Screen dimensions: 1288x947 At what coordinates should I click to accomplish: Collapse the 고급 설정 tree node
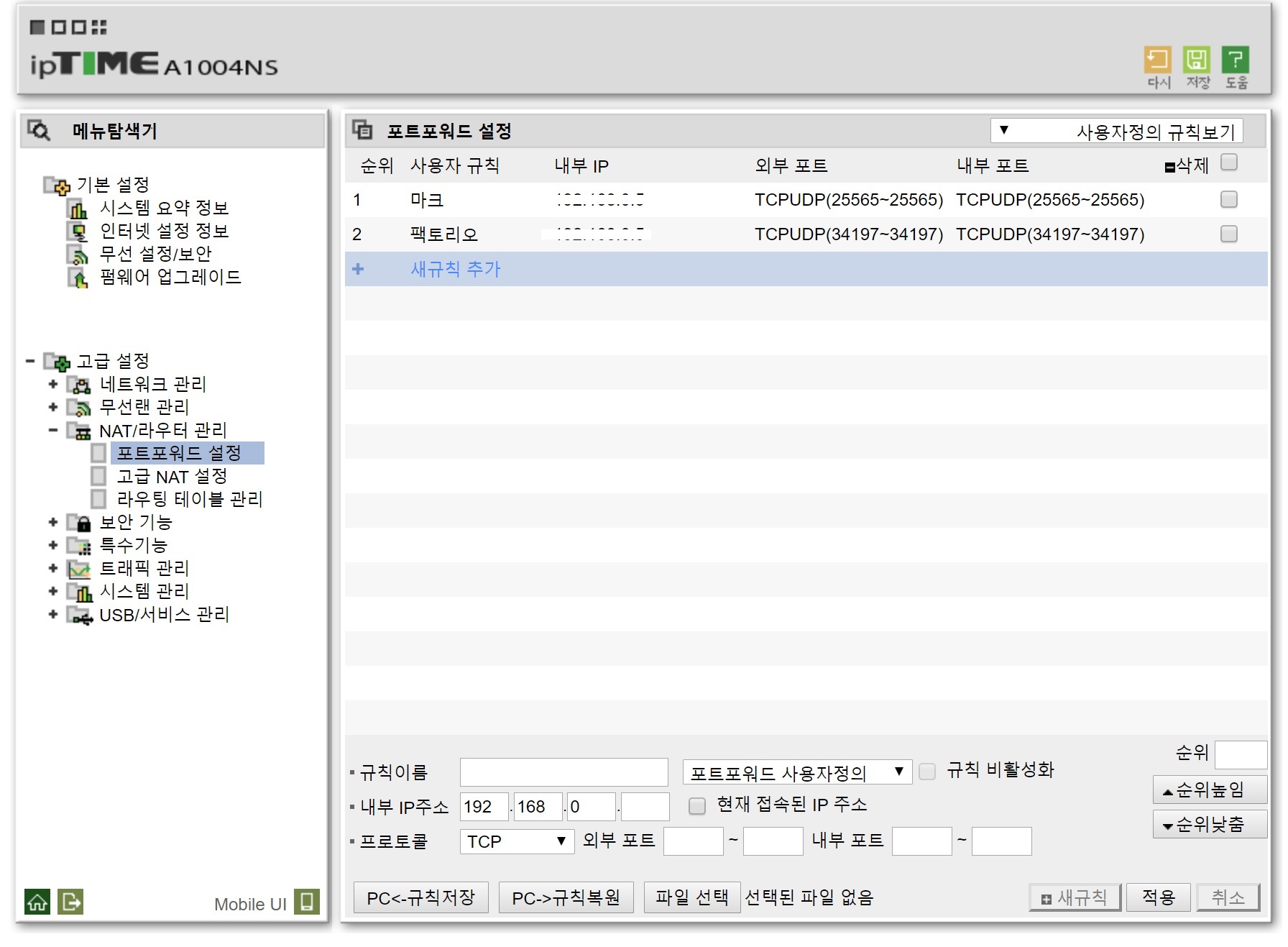(30, 361)
